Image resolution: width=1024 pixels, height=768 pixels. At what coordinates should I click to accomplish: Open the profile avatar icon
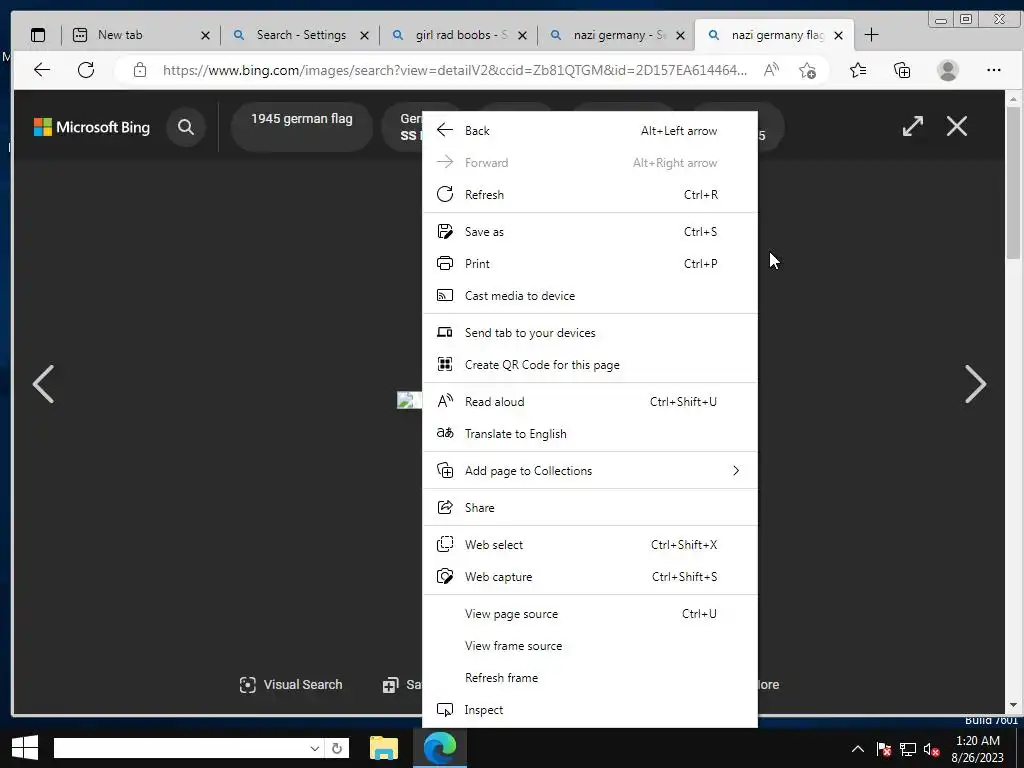click(x=948, y=70)
